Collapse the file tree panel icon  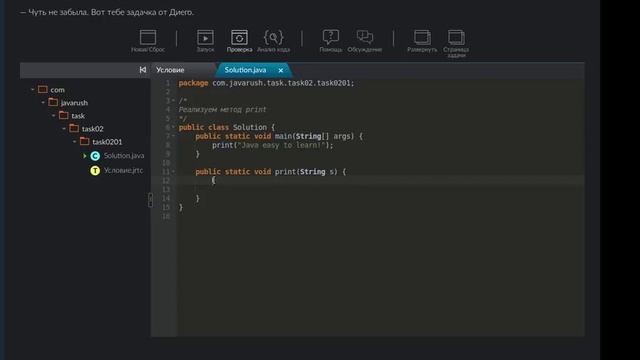pyautogui.click(x=142, y=70)
